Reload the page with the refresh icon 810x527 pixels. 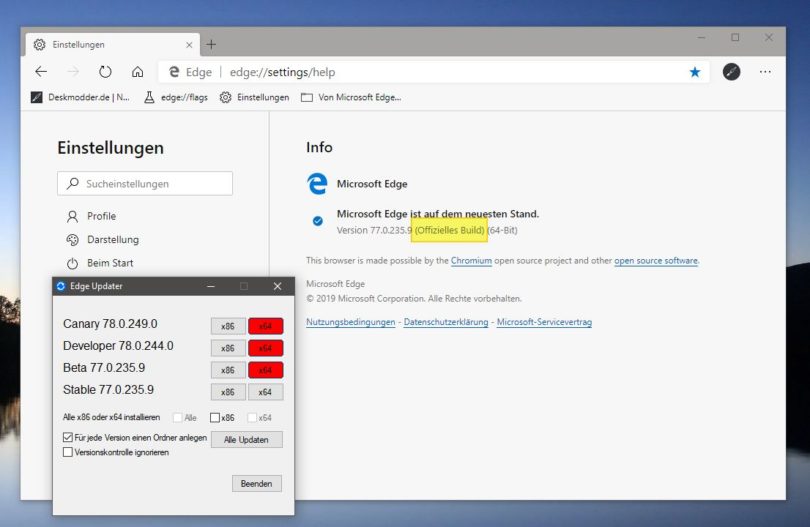(x=105, y=72)
